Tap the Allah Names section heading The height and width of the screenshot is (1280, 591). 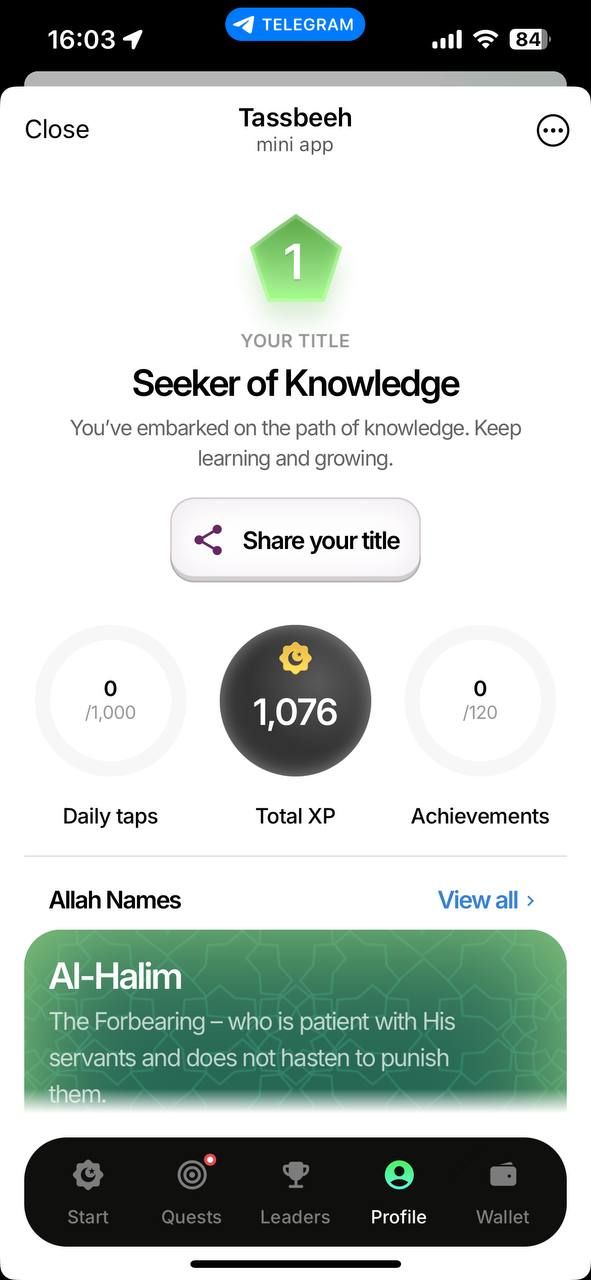(x=115, y=900)
